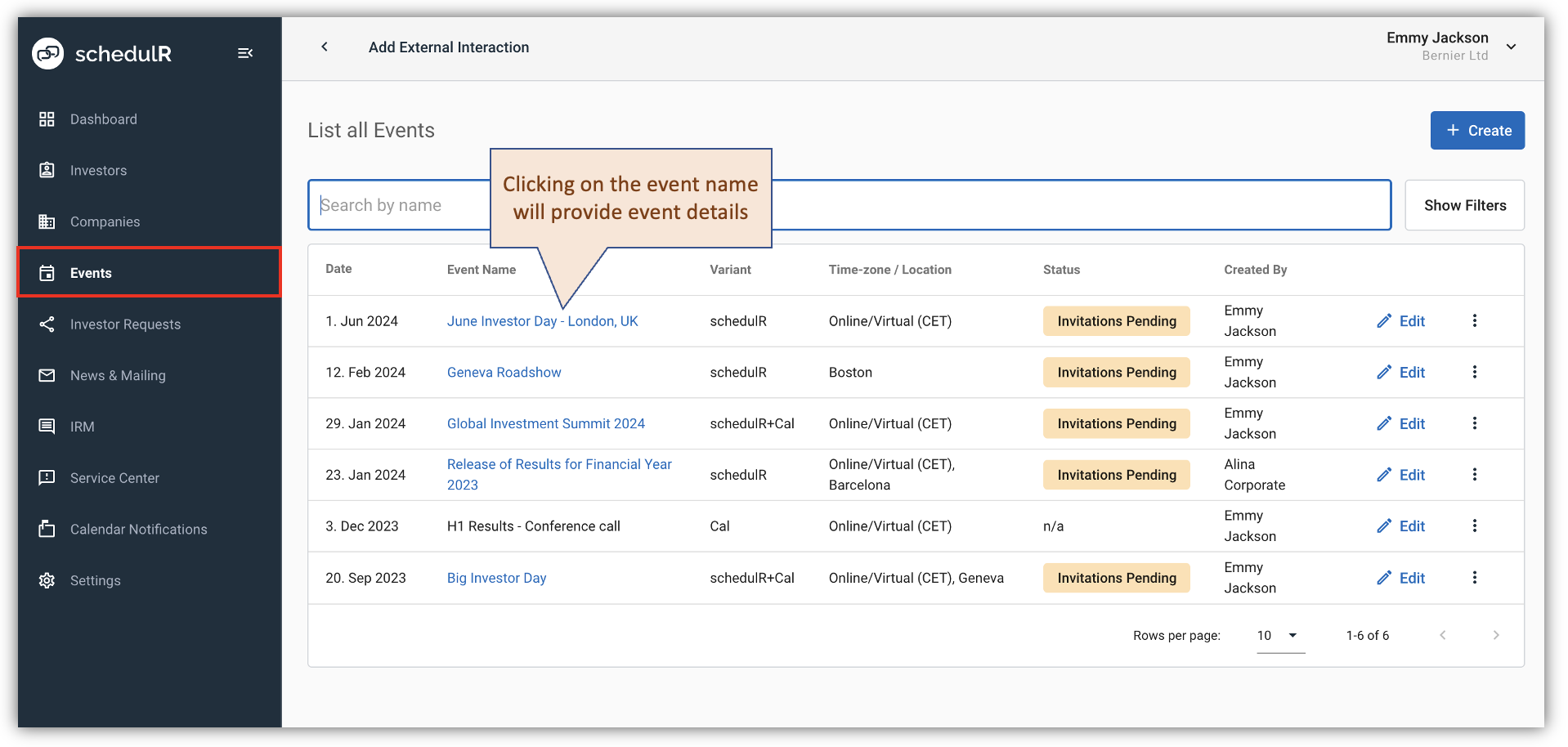Navigate to the Events tab

(x=91, y=272)
